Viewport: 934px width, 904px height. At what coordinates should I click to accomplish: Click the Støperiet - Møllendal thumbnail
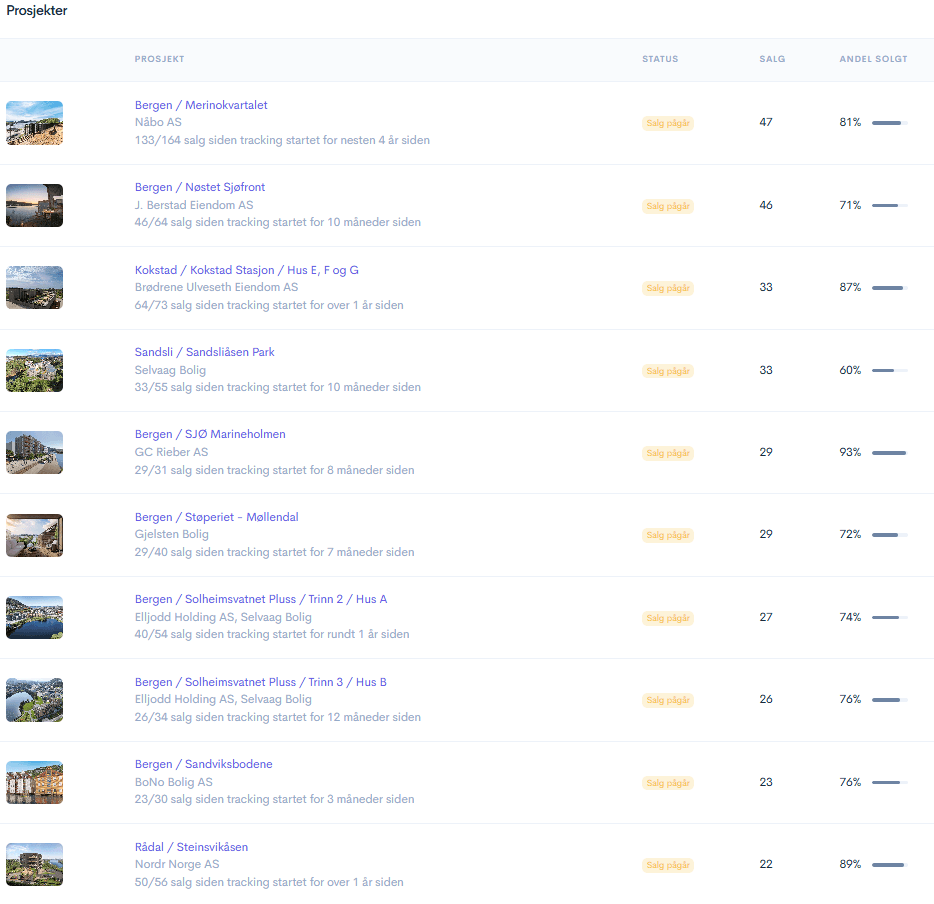[x=35, y=535]
